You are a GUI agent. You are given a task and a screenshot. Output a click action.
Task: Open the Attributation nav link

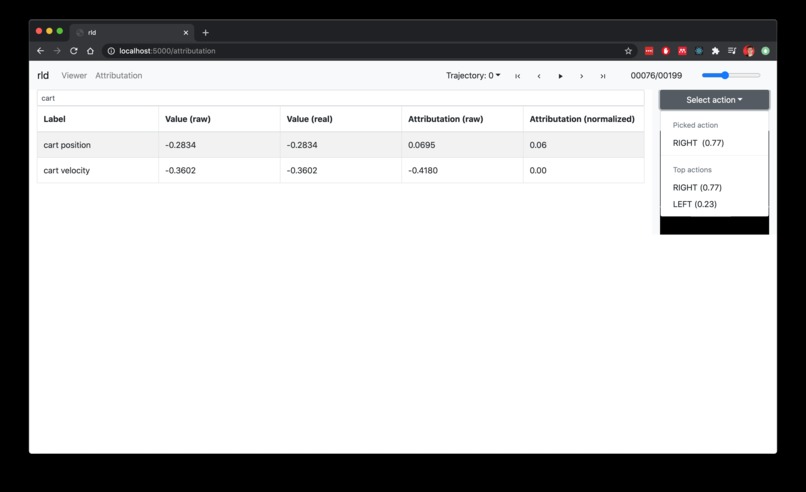pos(119,76)
